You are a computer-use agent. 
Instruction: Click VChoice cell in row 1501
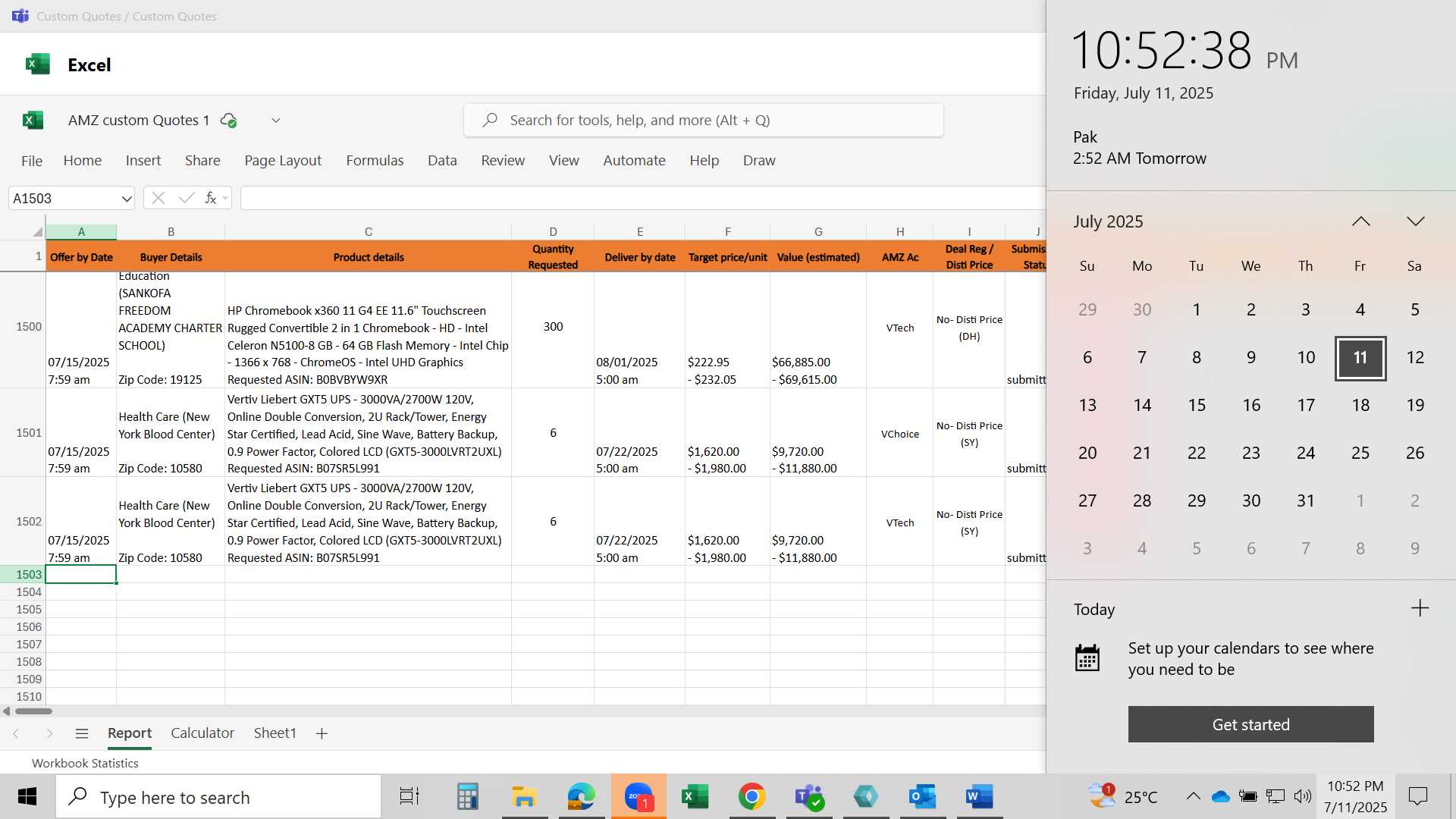pyautogui.click(x=899, y=434)
